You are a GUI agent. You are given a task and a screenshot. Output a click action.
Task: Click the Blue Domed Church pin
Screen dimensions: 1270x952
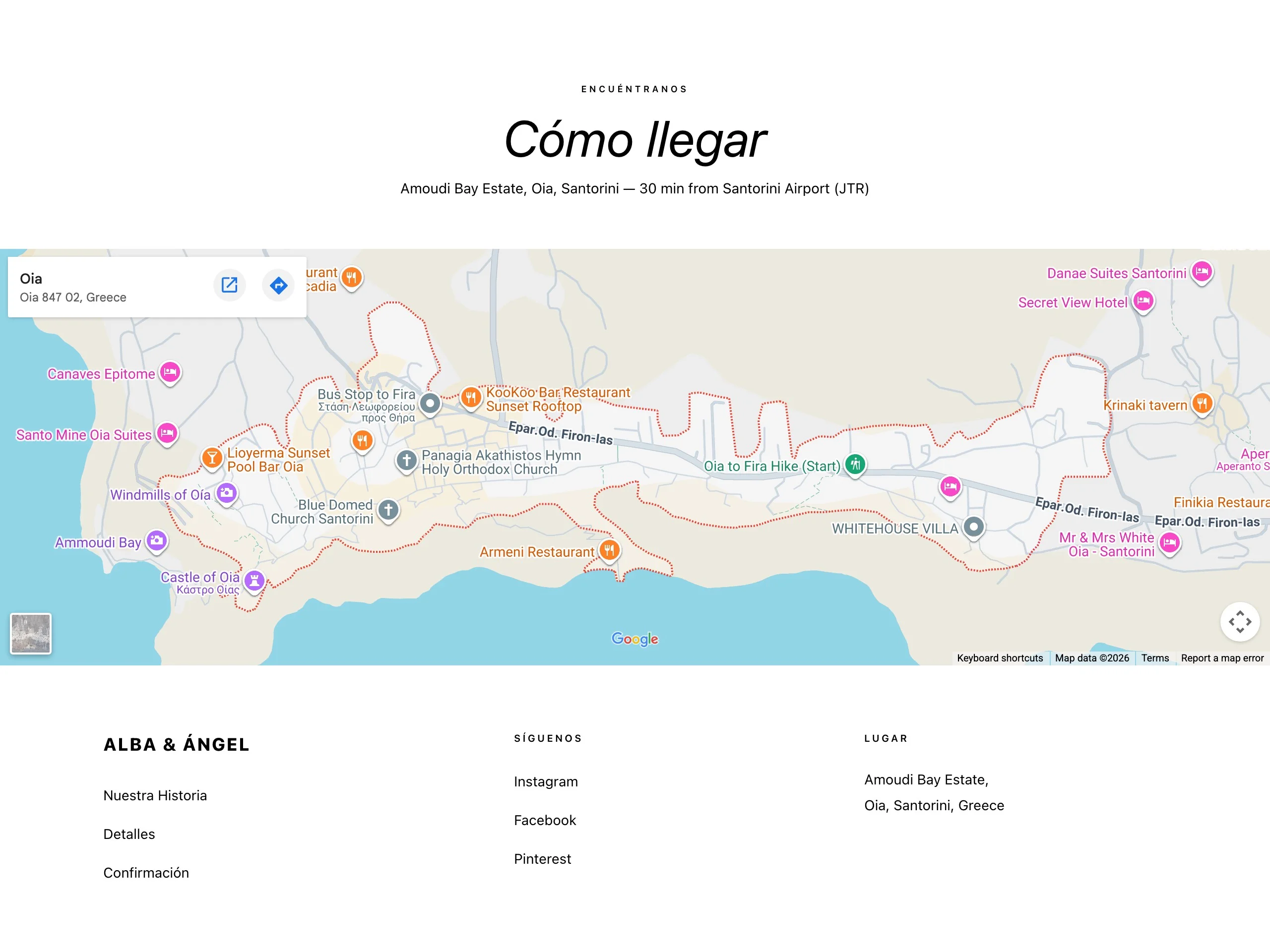tap(388, 510)
